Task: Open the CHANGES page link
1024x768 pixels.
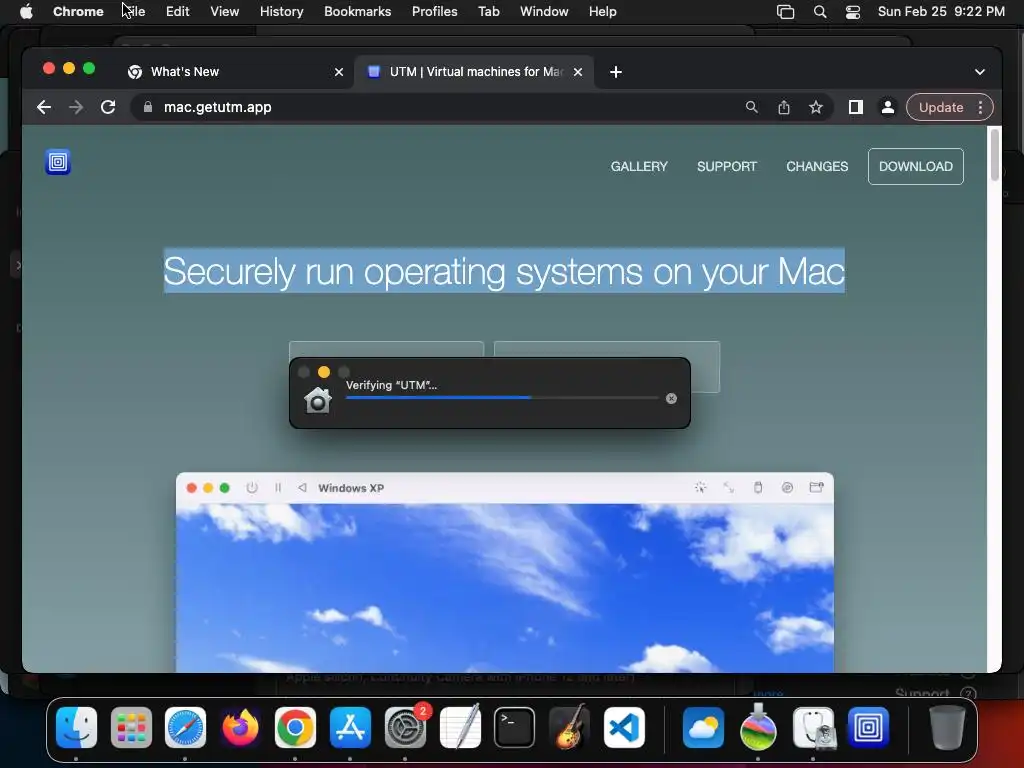Action: tap(817, 167)
